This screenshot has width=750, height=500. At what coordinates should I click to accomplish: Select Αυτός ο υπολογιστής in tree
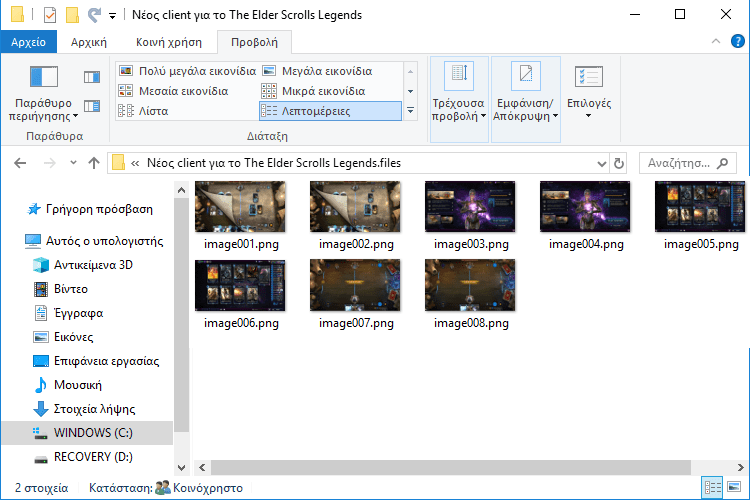[94, 241]
